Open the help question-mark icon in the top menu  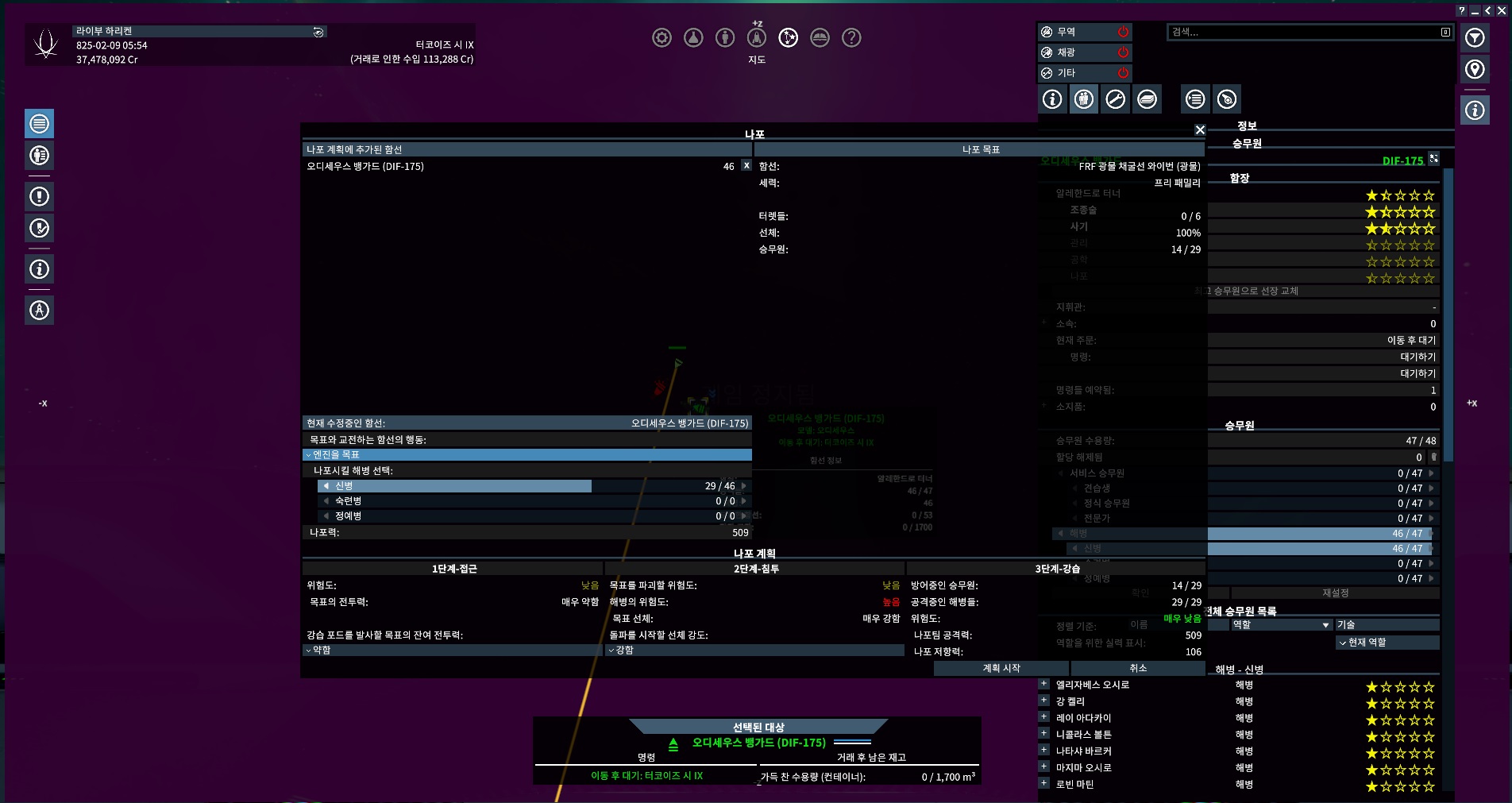pyautogui.click(x=851, y=37)
